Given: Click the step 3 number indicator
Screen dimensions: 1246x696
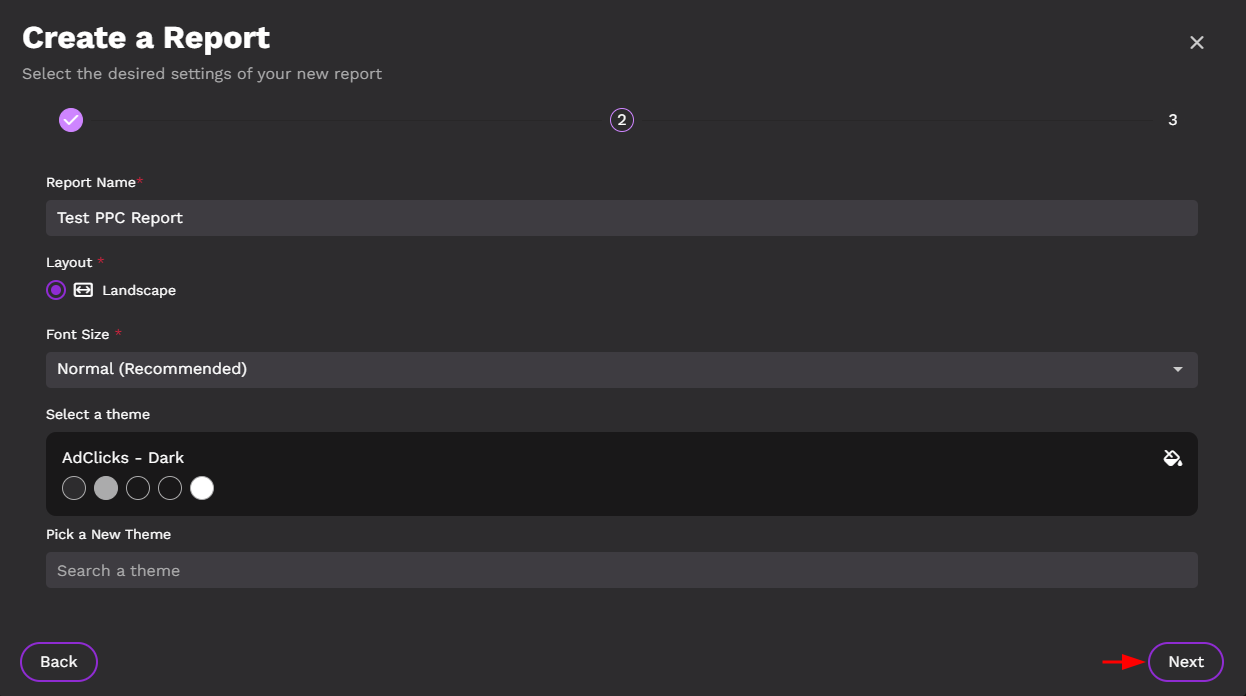Looking at the screenshot, I should (x=1172, y=120).
